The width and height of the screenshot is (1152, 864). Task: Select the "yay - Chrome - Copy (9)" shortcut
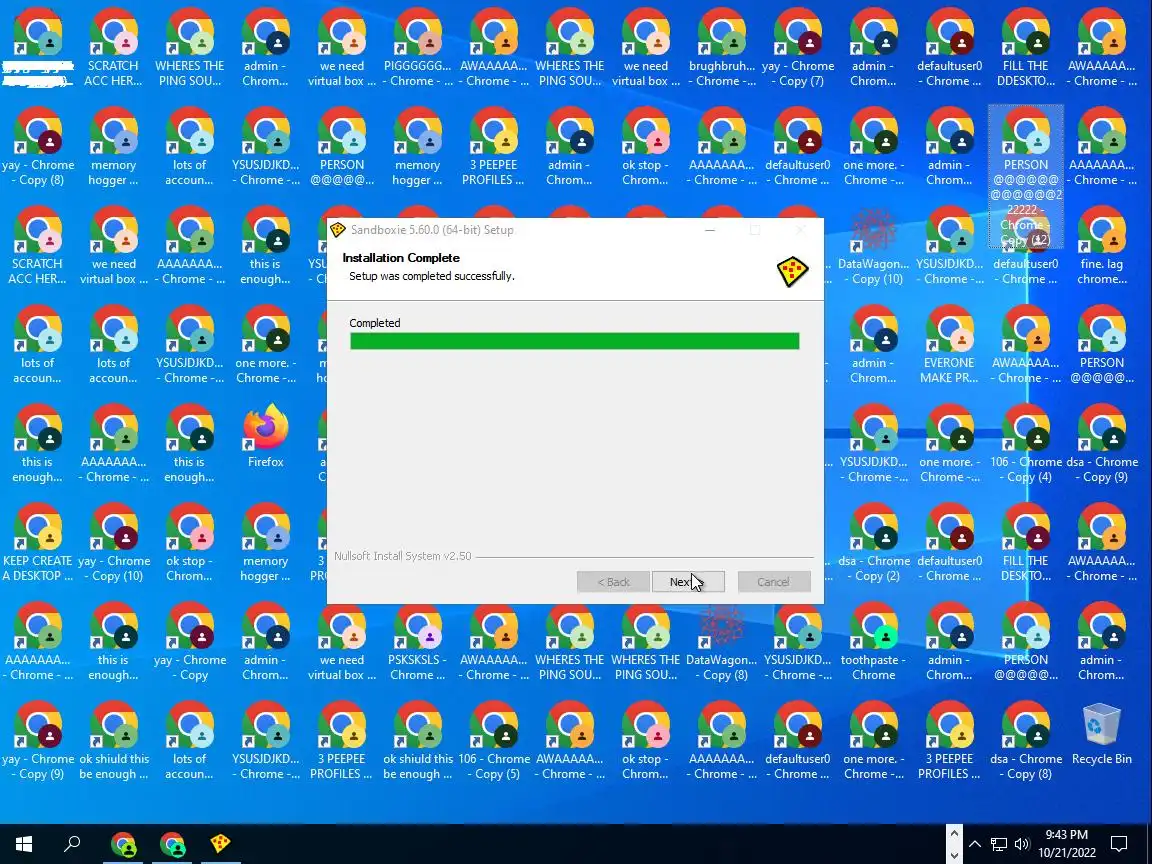coord(37,741)
